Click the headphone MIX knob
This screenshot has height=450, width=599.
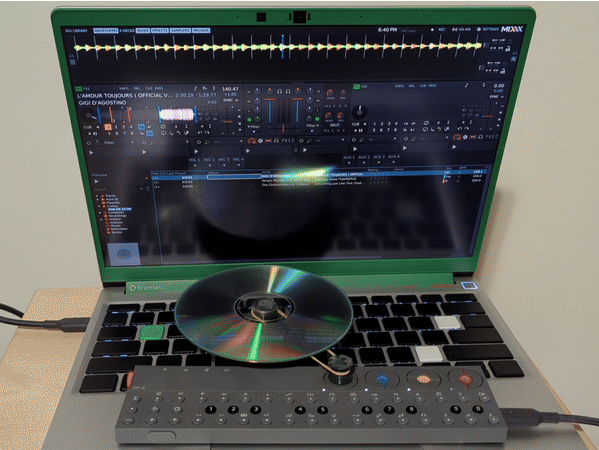coord(340,115)
